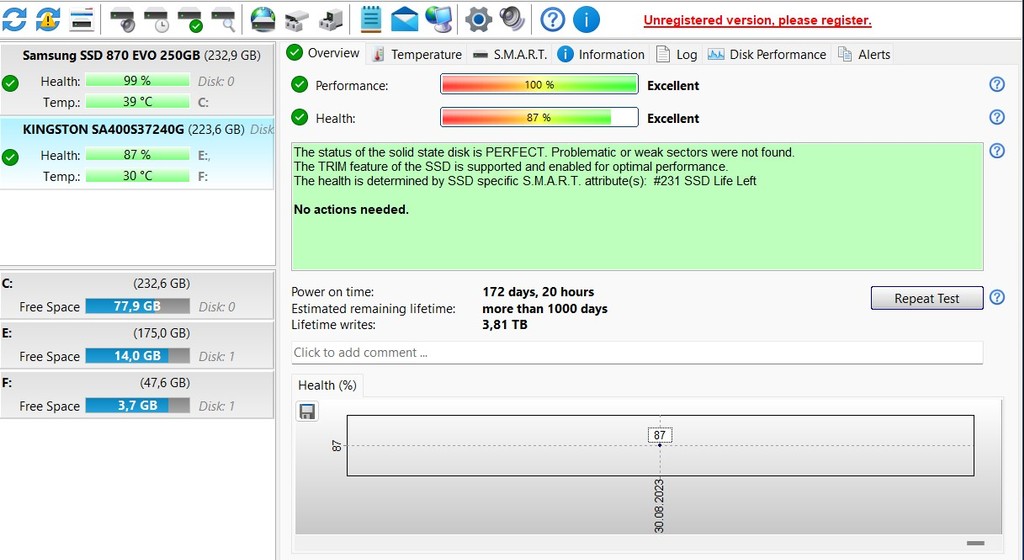Click the disk with speaker test icon
1024x560 pixels.
(x=122, y=19)
